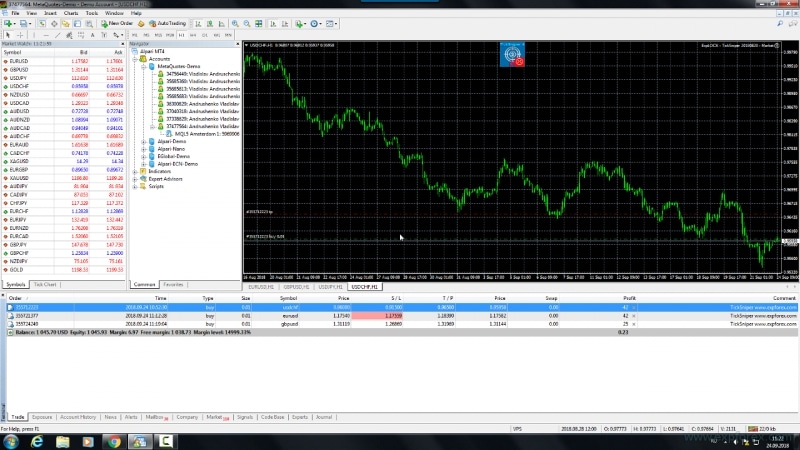Click the new chart plus icon
Viewport: 800px width, 450px height.
pyautogui.click(x=8, y=22)
